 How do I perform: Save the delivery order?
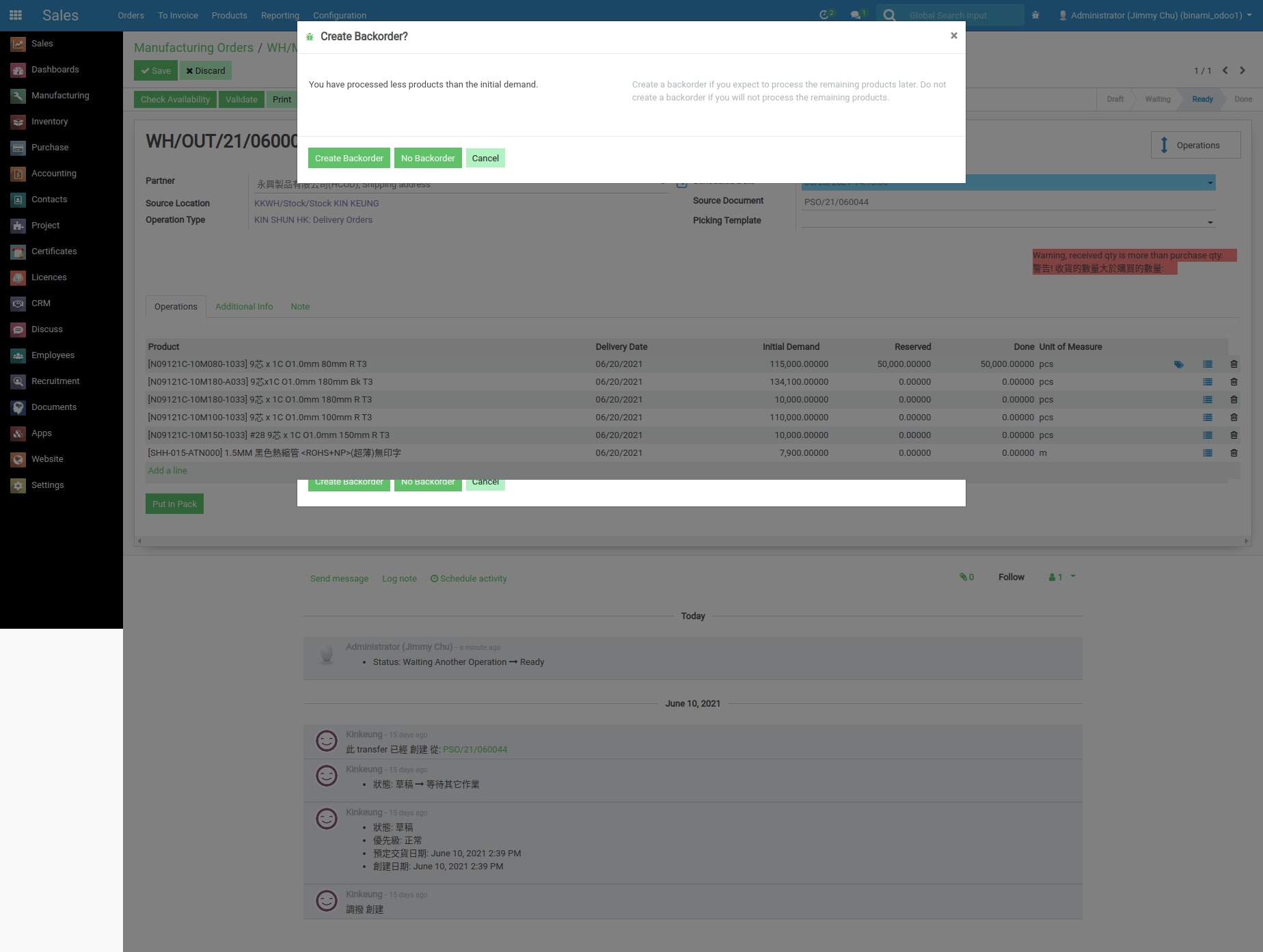(x=156, y=70)
